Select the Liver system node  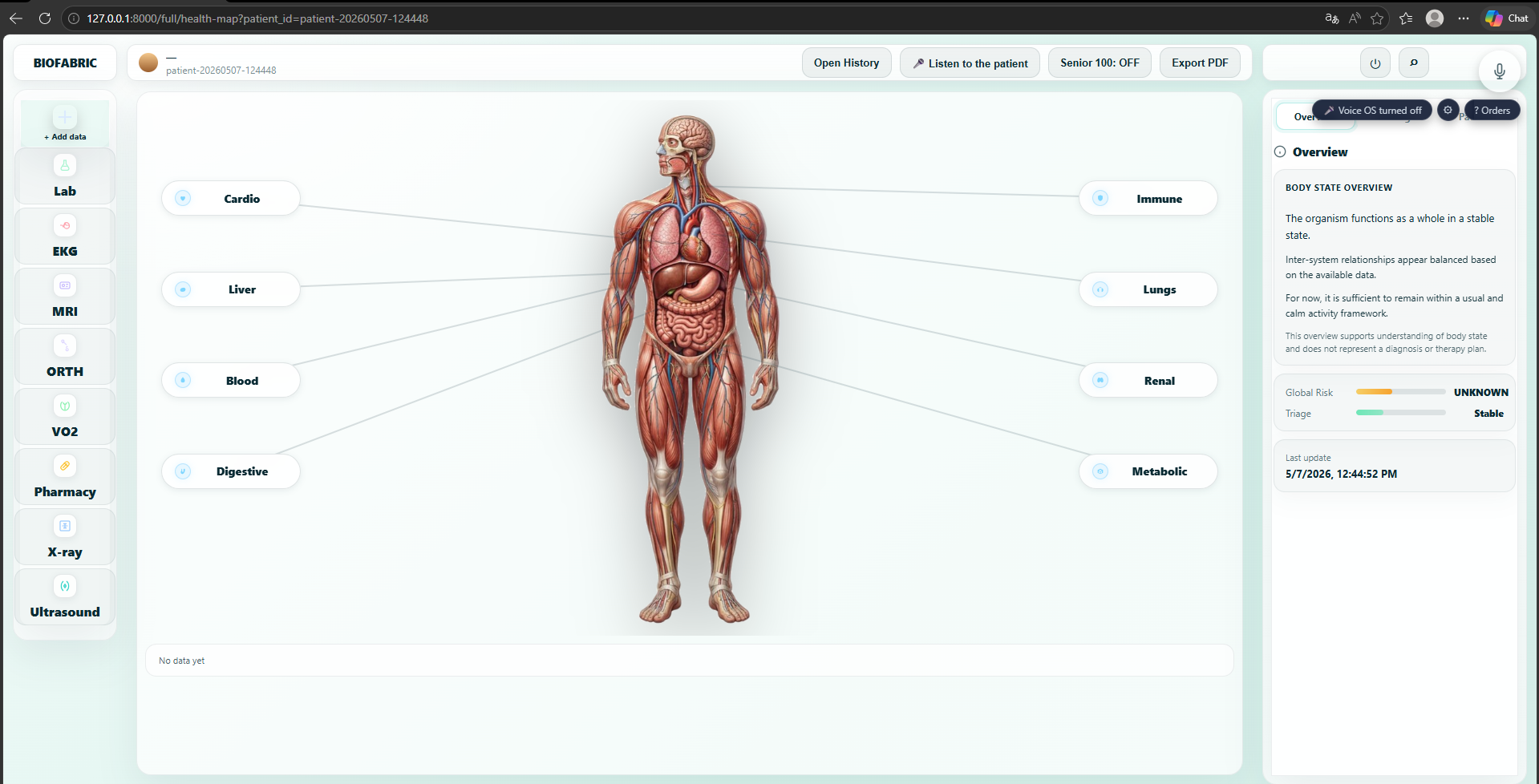pos(231,289)
